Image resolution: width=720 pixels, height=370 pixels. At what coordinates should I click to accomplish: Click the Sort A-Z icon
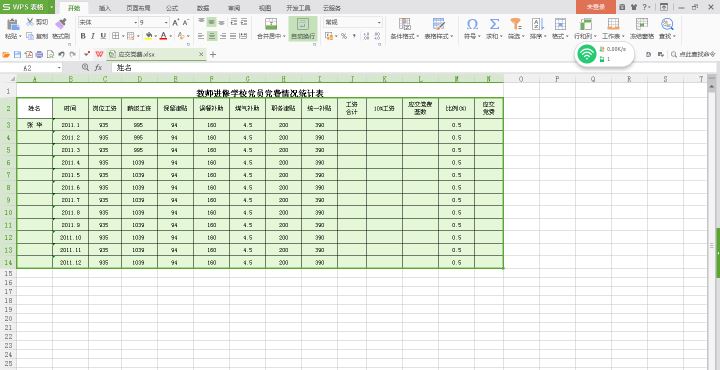coord(537,24)
